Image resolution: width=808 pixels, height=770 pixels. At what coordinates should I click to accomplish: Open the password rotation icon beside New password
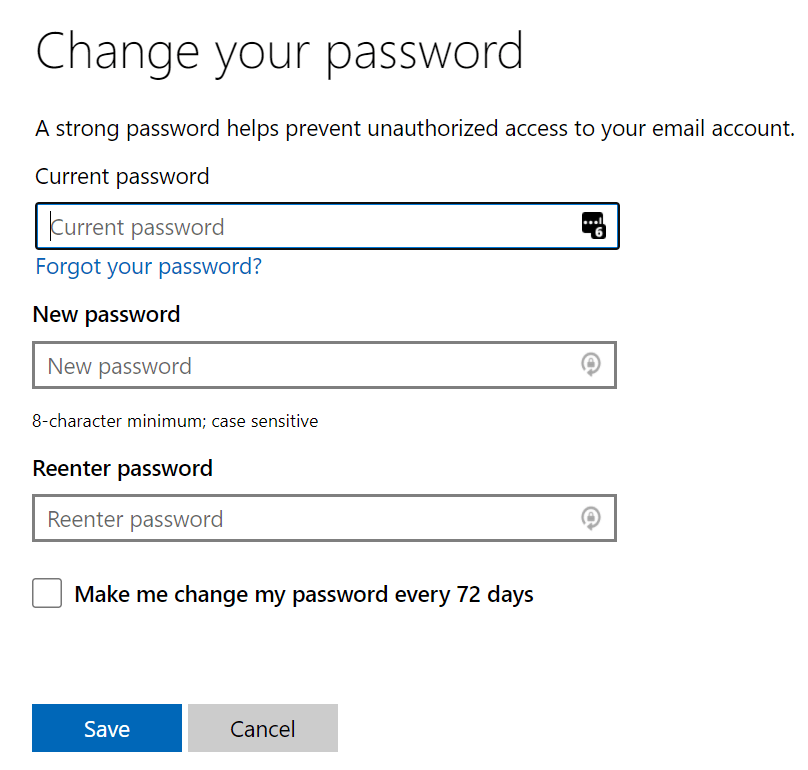pos(591,365)
